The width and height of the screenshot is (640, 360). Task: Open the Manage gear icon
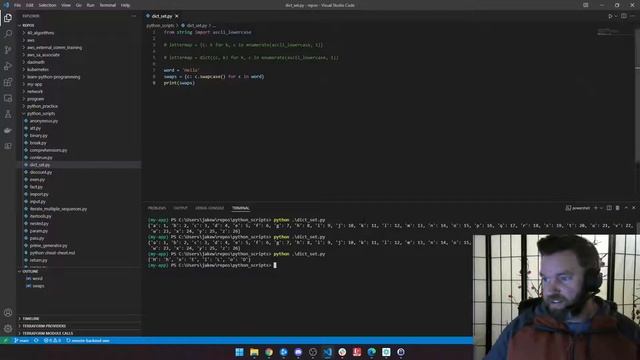click(x=8, y=329)
